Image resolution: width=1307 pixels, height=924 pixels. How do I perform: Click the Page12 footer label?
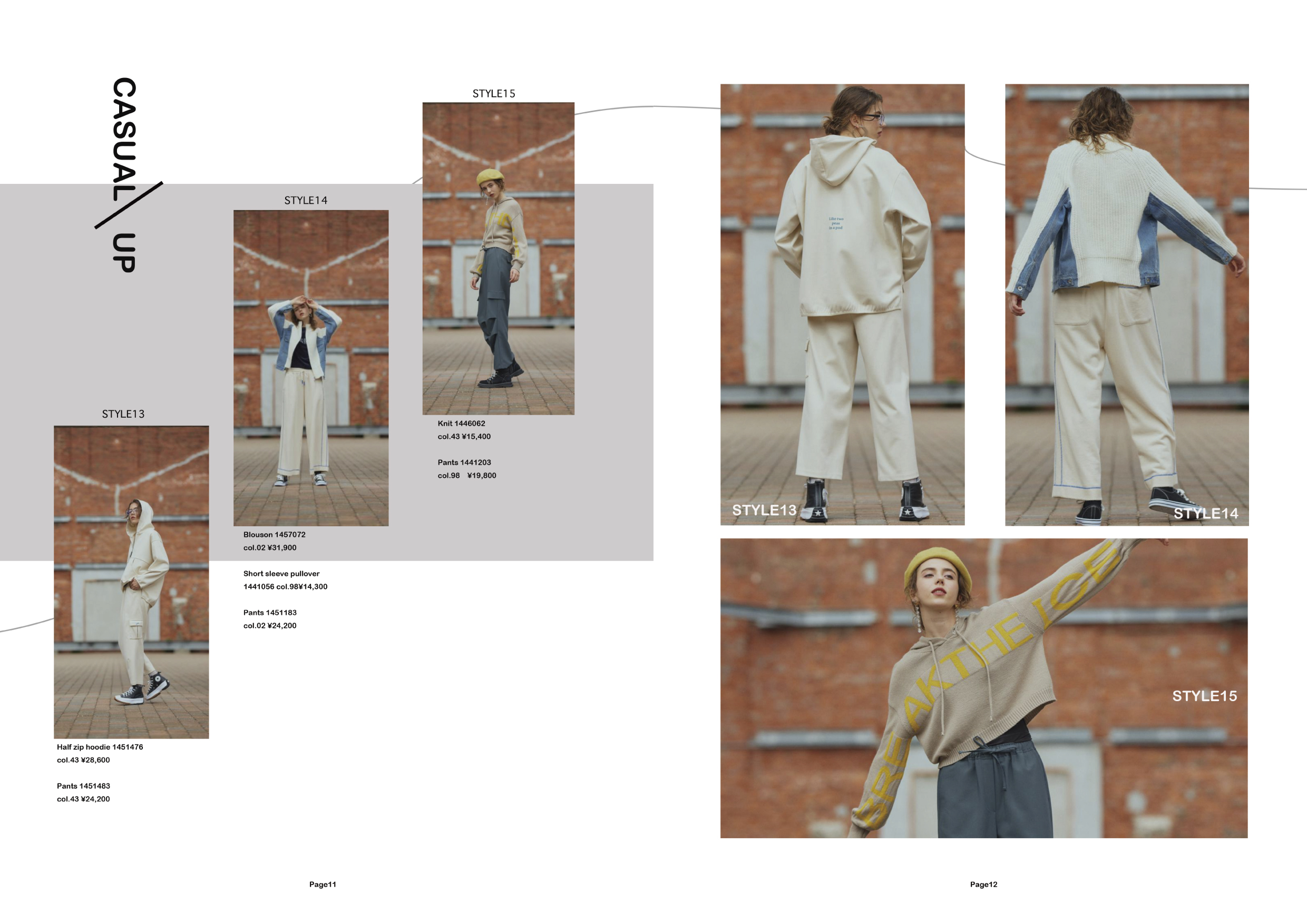[x=983, y=884]
